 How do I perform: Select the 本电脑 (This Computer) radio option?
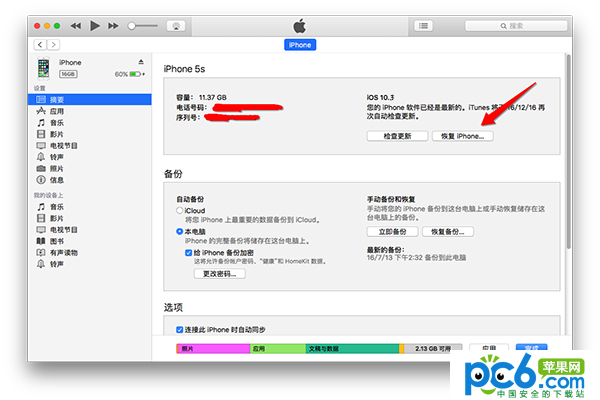click(180, 231)
